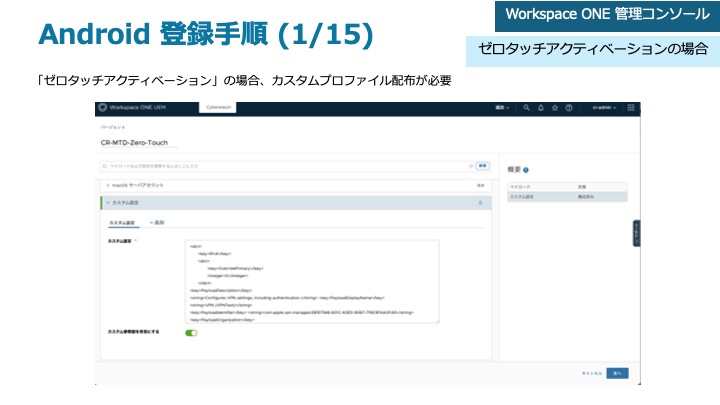Select the カスタム設定 sub-tab
The image size is (720, 405).
[x=122, y=223]
